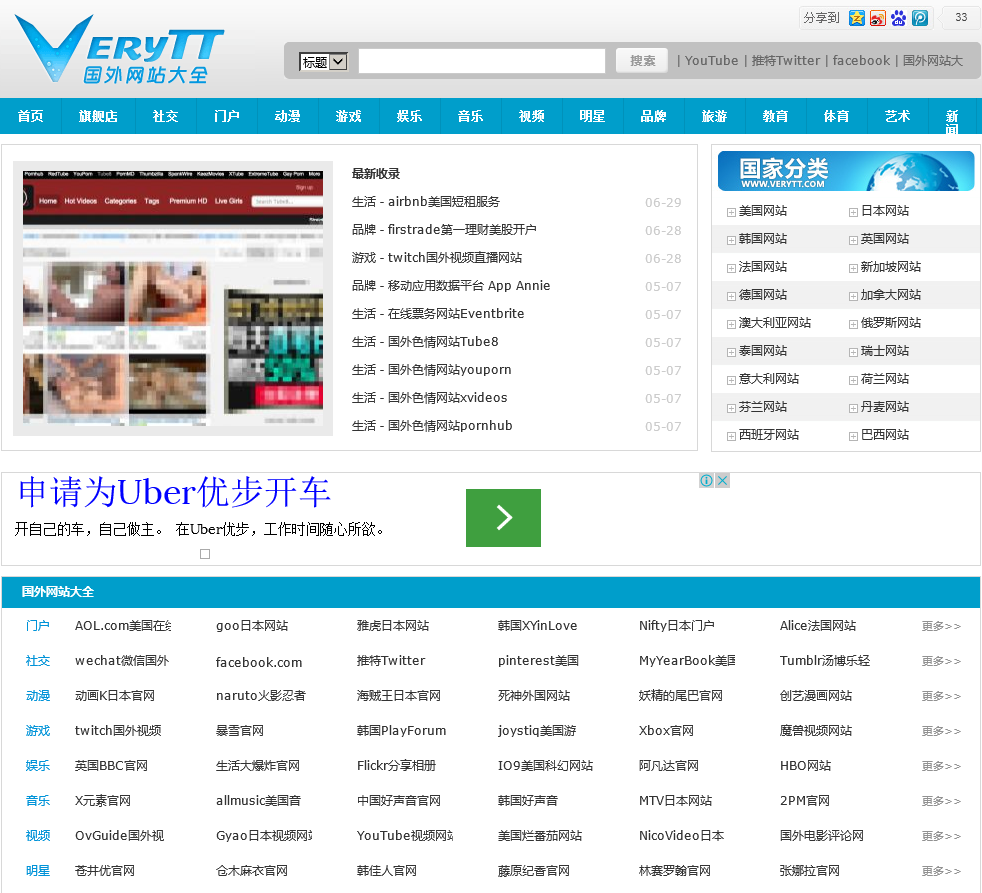Open the 旅游 nav tab
The width and height of the screenshot is (982, 893).
pos(715,116)
